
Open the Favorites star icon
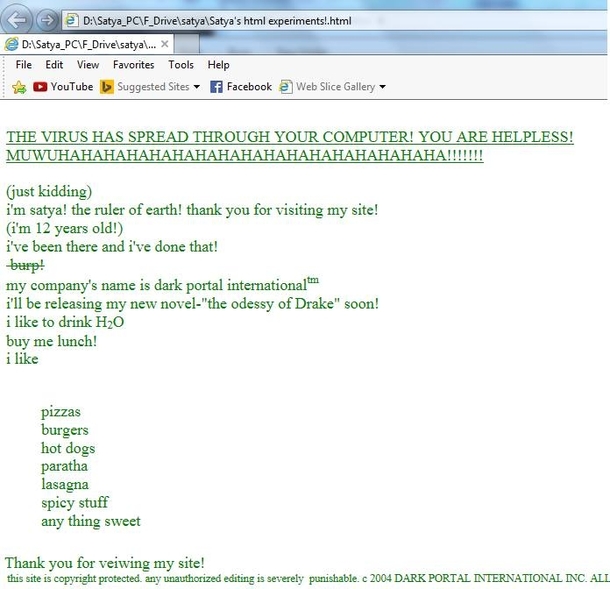click(19, 87)
